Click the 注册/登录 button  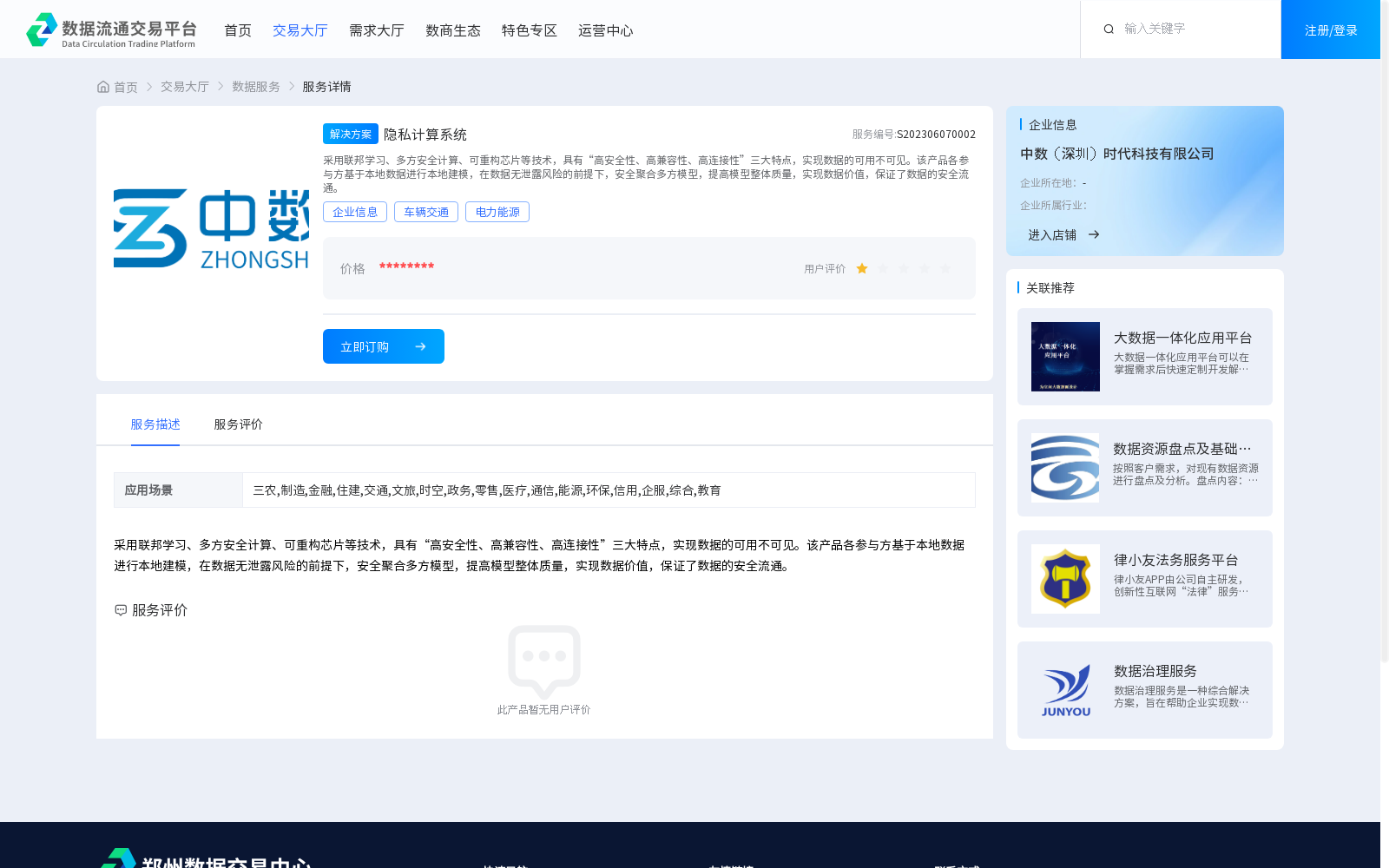(1331, 30)
